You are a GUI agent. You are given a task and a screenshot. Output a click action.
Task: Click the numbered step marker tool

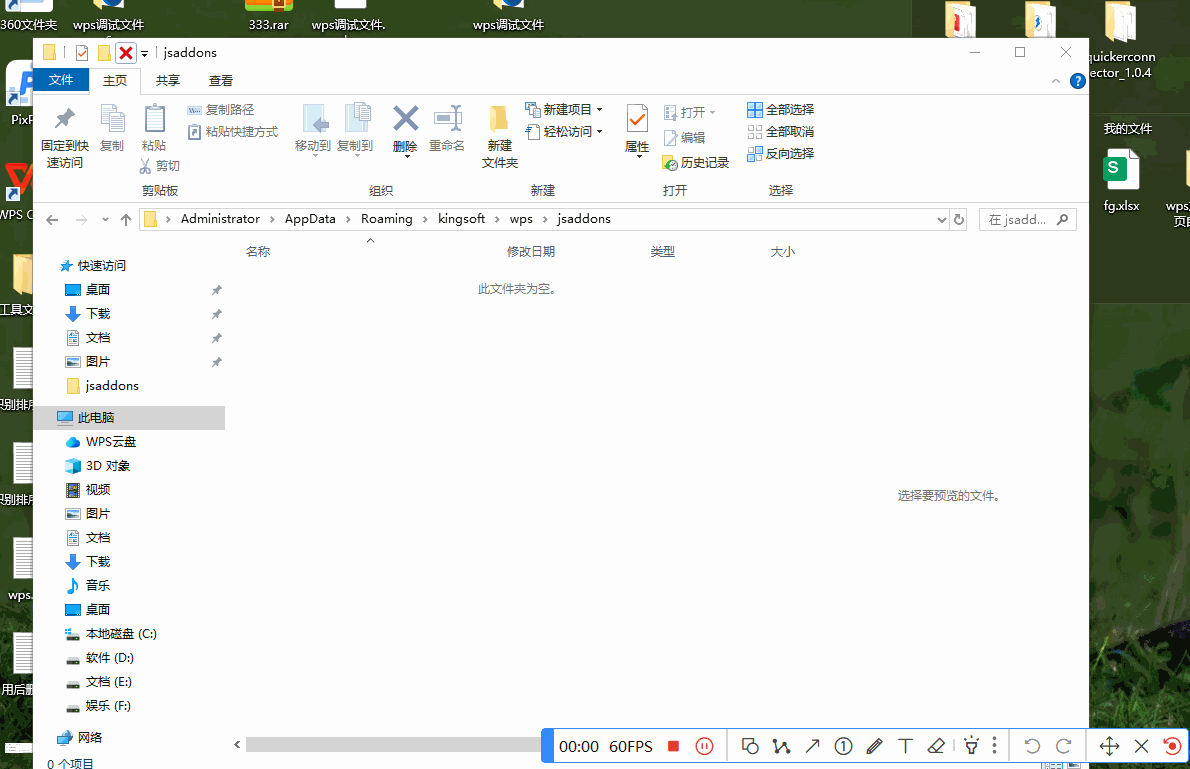point(843,746)
